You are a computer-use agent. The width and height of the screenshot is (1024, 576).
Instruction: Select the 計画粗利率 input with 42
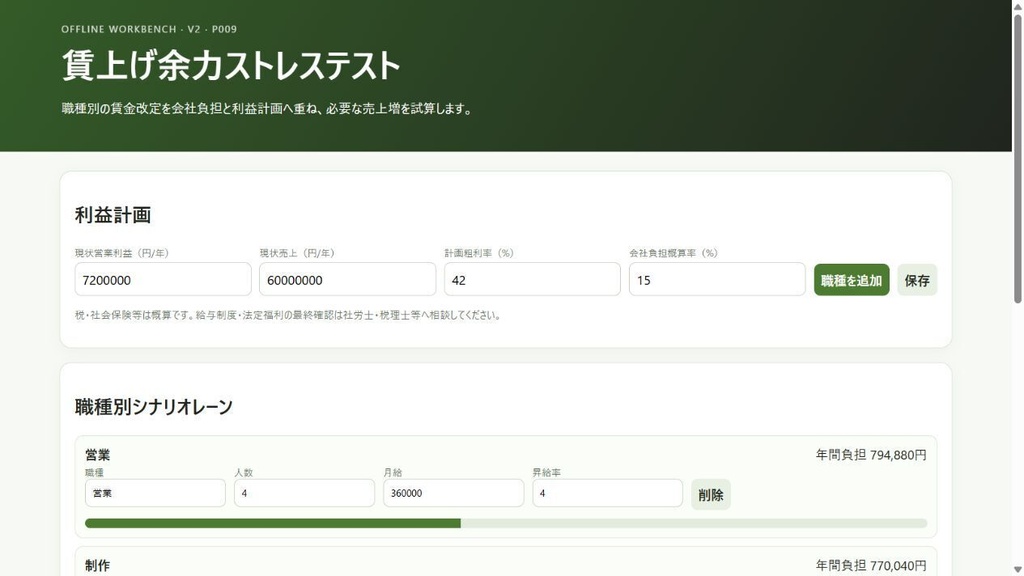[x=532, y=280]
